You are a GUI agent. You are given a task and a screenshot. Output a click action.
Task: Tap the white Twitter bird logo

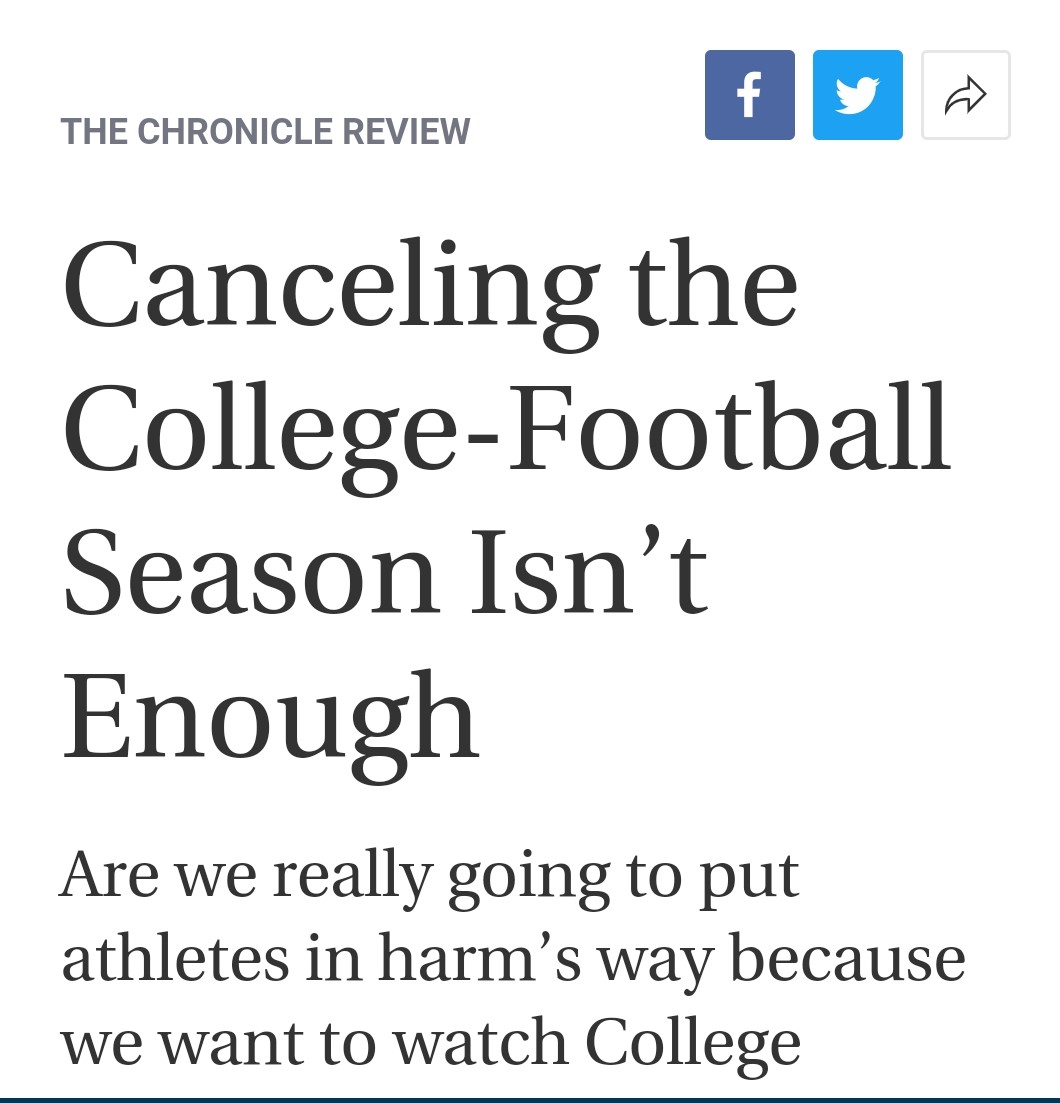pos(857,95)
